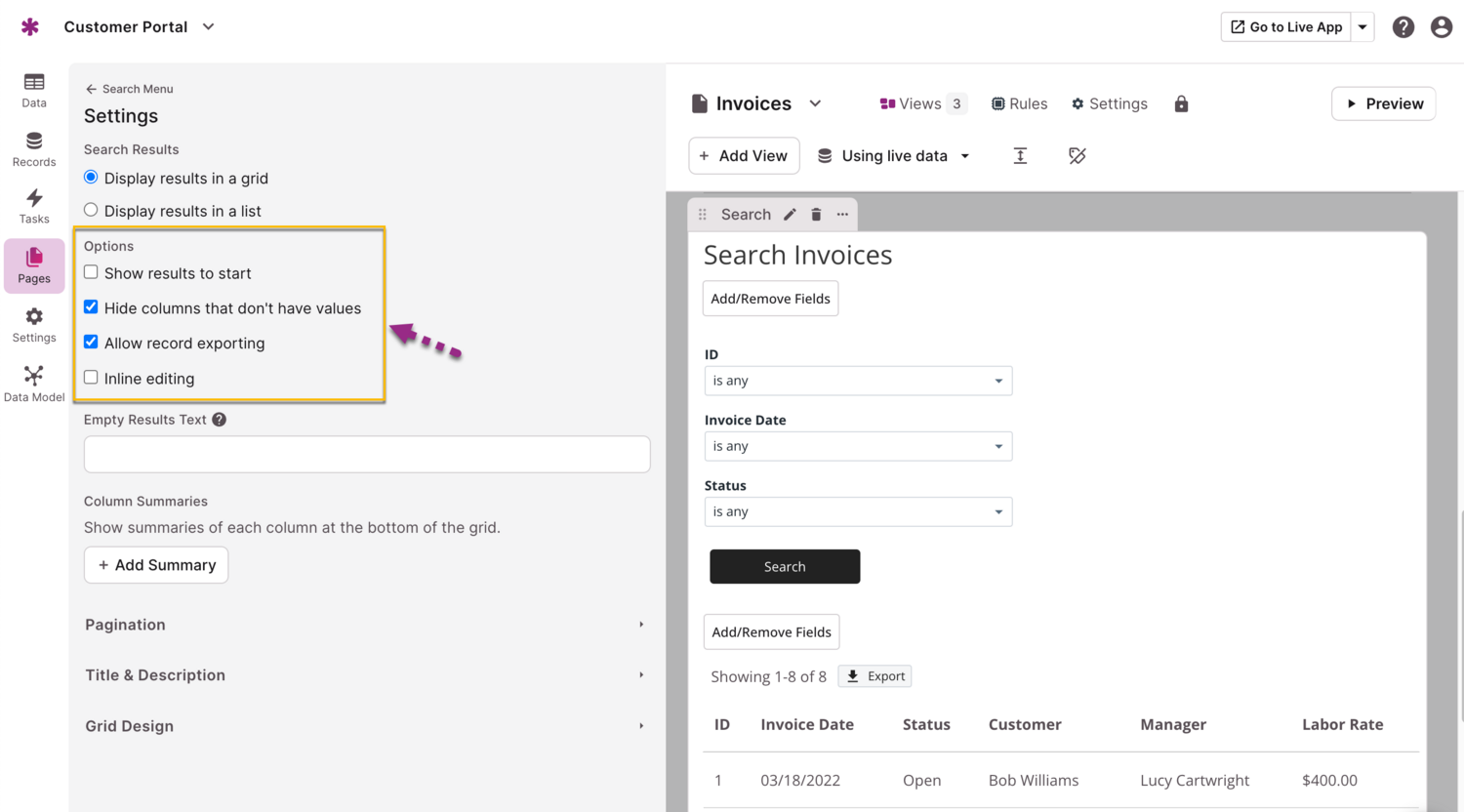Open the Using live data dropdown

coord(893,156)
